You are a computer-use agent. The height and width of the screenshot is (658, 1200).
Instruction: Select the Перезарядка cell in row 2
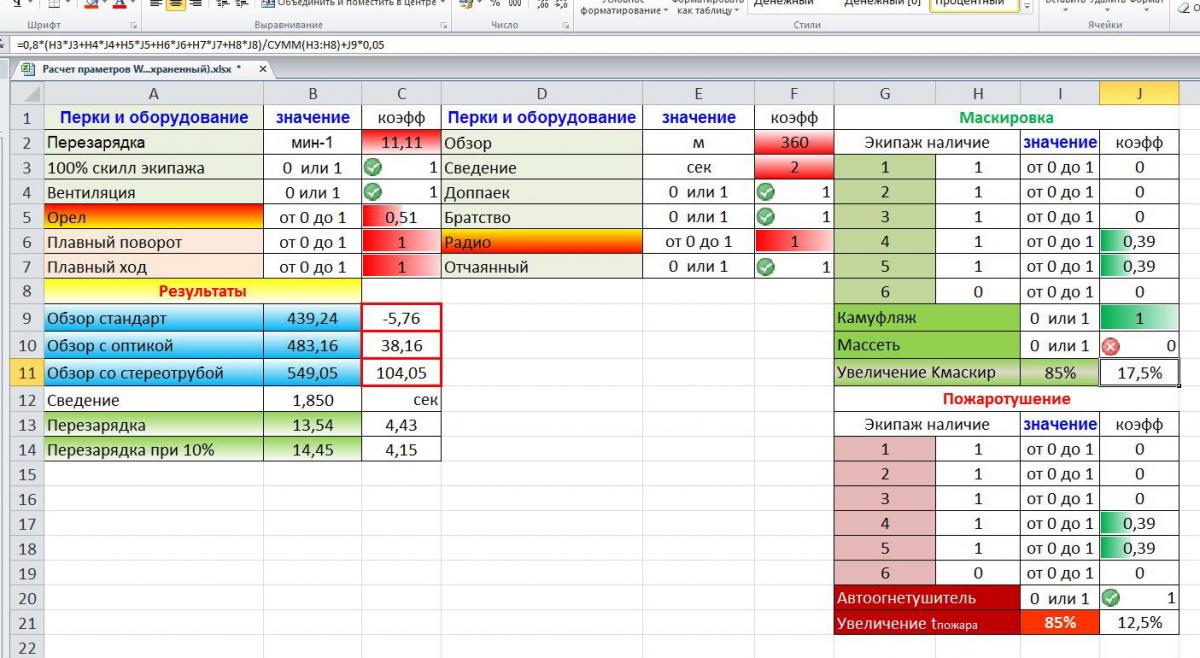coord(153,143)
